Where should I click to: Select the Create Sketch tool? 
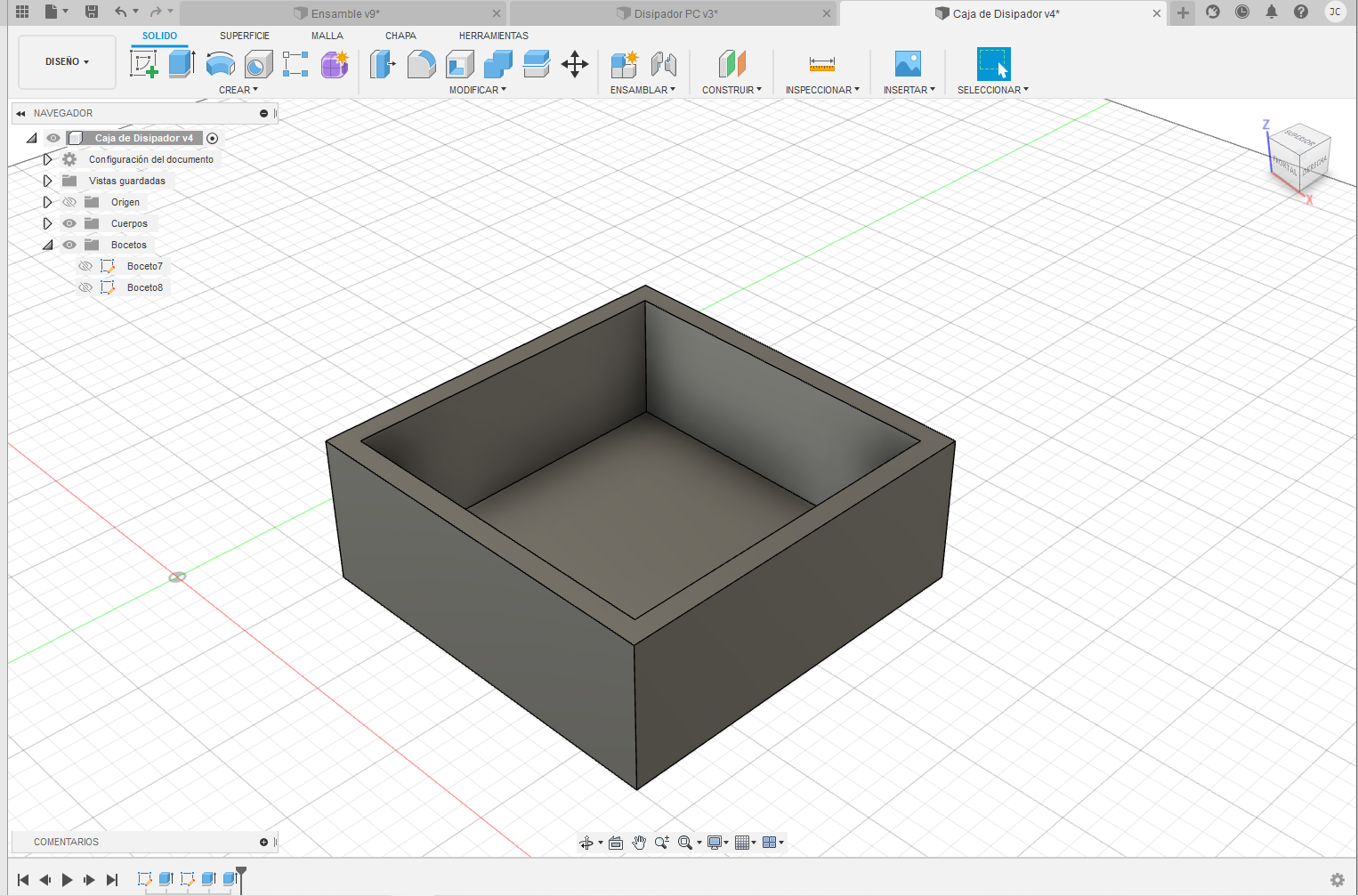click(144, 64)
